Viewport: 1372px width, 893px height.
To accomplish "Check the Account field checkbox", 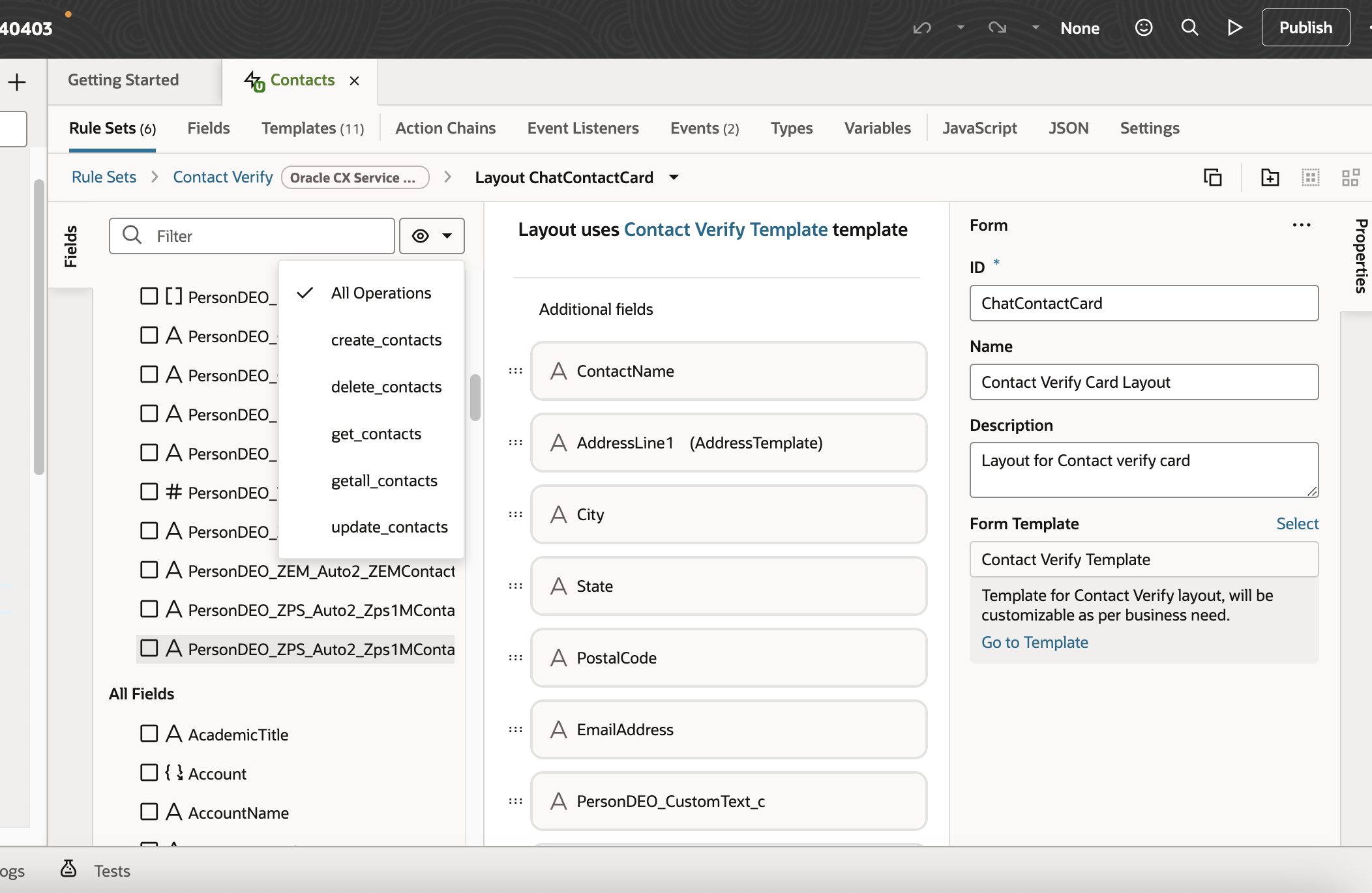I will [x=149, y=773].
